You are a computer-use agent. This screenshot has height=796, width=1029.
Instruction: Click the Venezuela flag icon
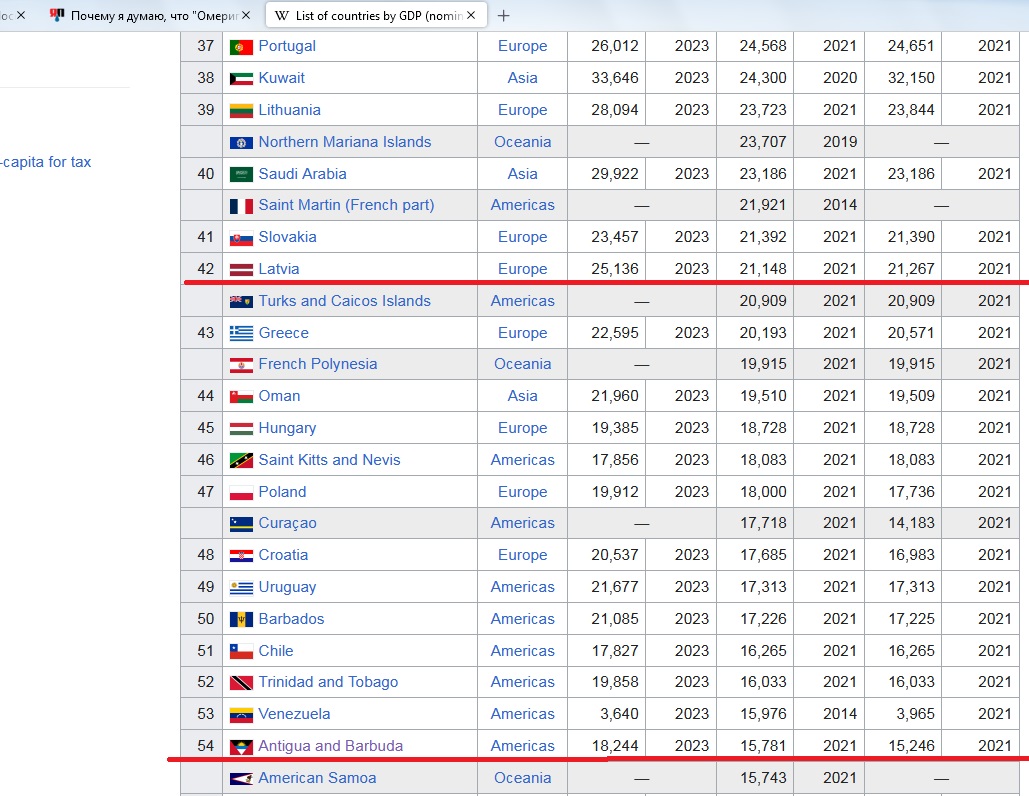(241, 715)
